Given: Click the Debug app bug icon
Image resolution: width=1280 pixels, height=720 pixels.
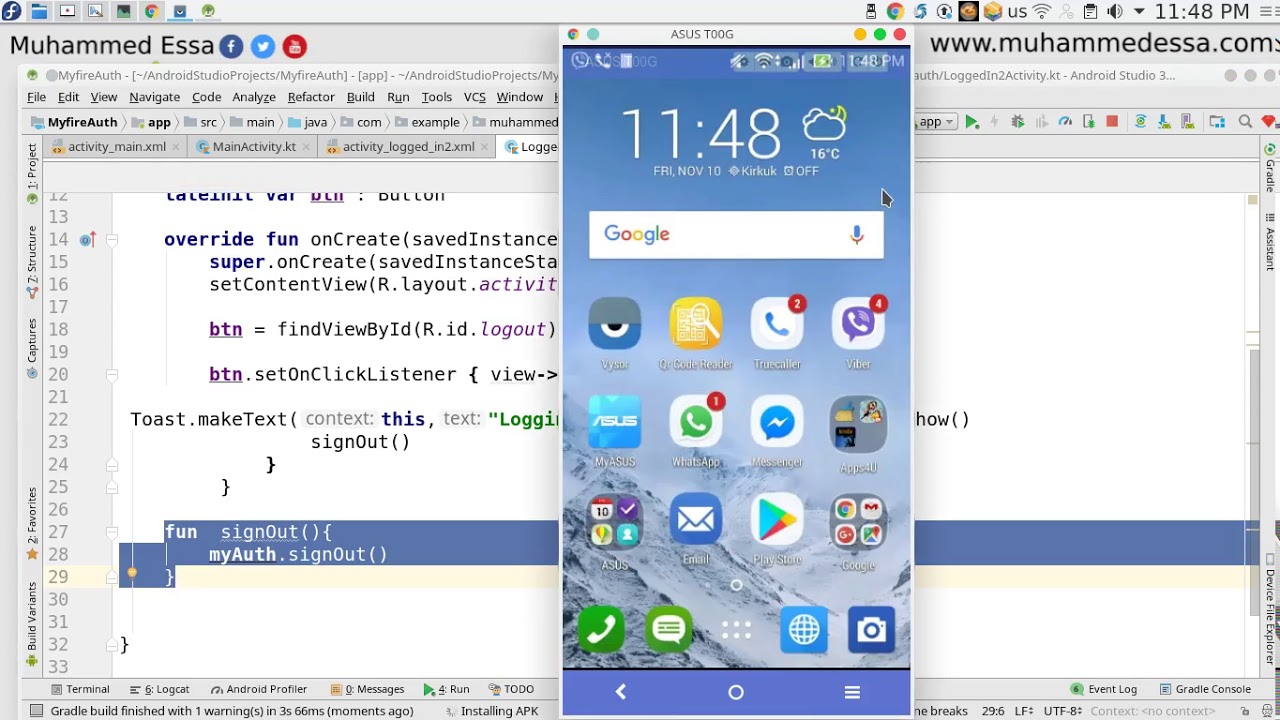Looking at the screenshot, I should coord(1018,122).
